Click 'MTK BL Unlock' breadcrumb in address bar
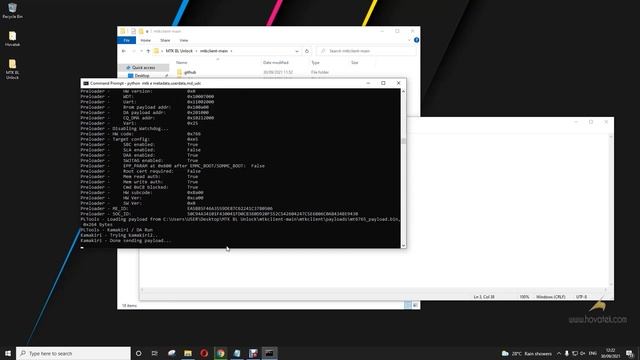 tap(179, 51)
